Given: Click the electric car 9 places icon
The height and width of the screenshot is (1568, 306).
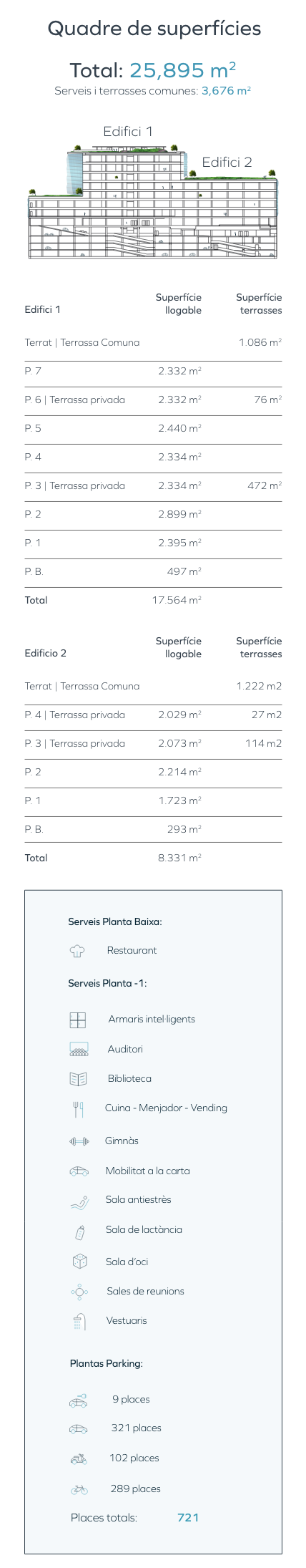Looking at the screenshot, I should point(78,1400).
